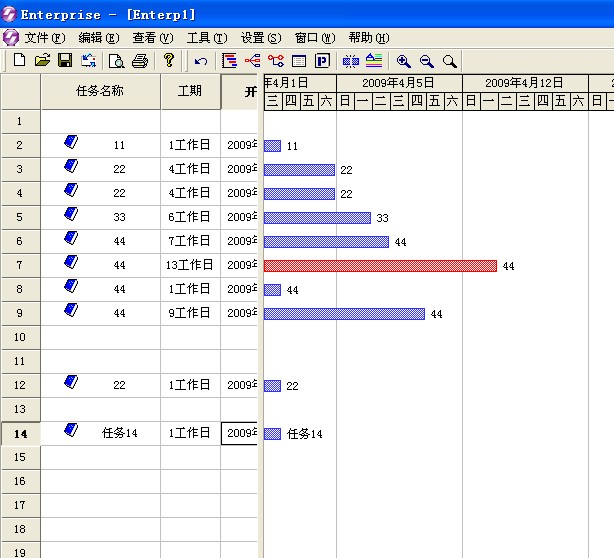Image resolution: width=614 pixels, height=558 pixels.
Task: Click the selected start date cell in row 14
Action: click(240, 433)
